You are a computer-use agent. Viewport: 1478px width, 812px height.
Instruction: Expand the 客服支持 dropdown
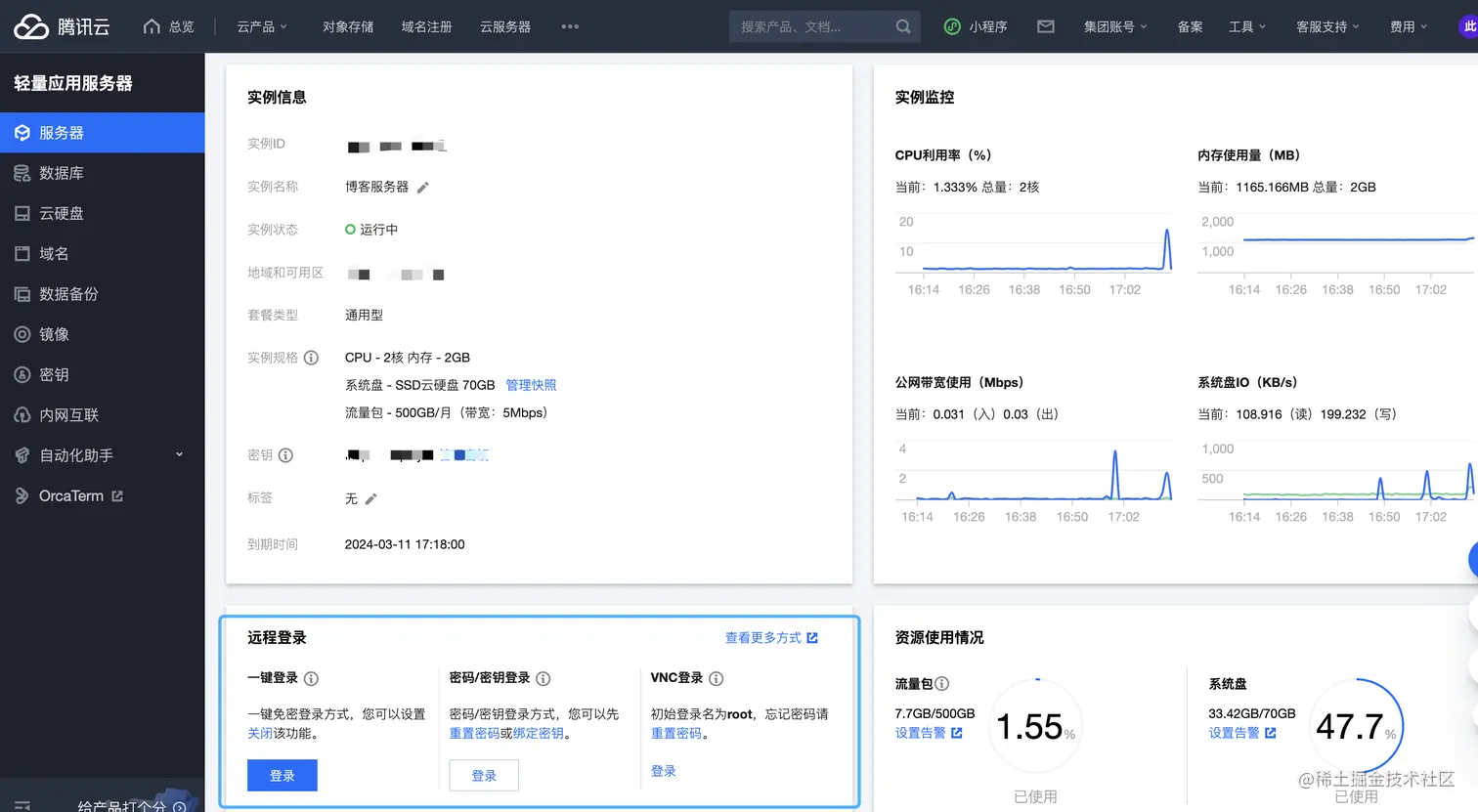tap(1327, 26)
